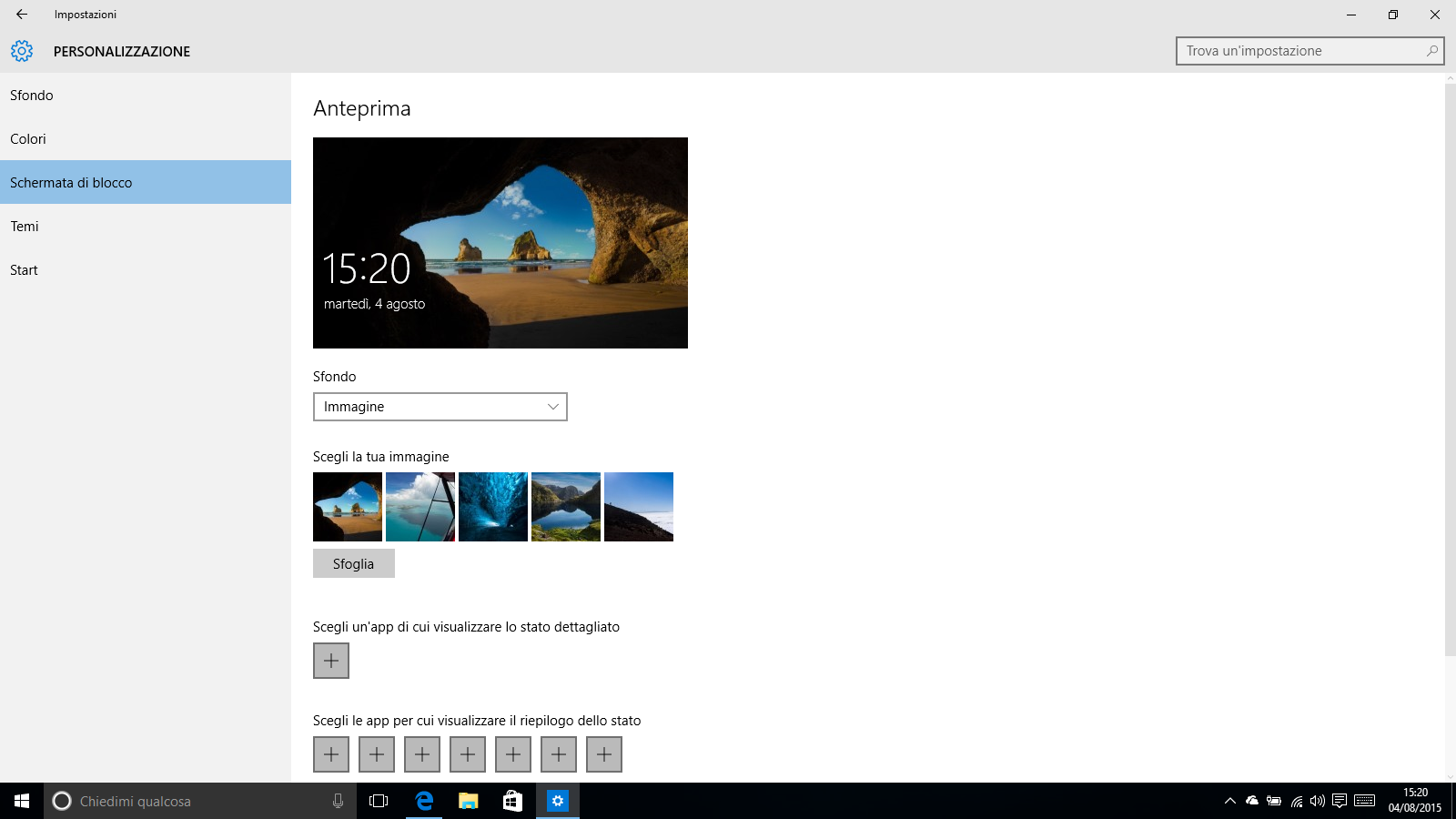The image size is (1456, 819).
Task: Click the Sfoglia button
Action: tap(353, 562)
